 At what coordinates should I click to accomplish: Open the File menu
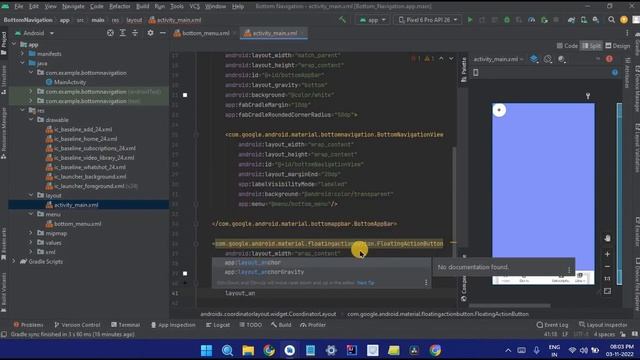click(x=19, y=7)
